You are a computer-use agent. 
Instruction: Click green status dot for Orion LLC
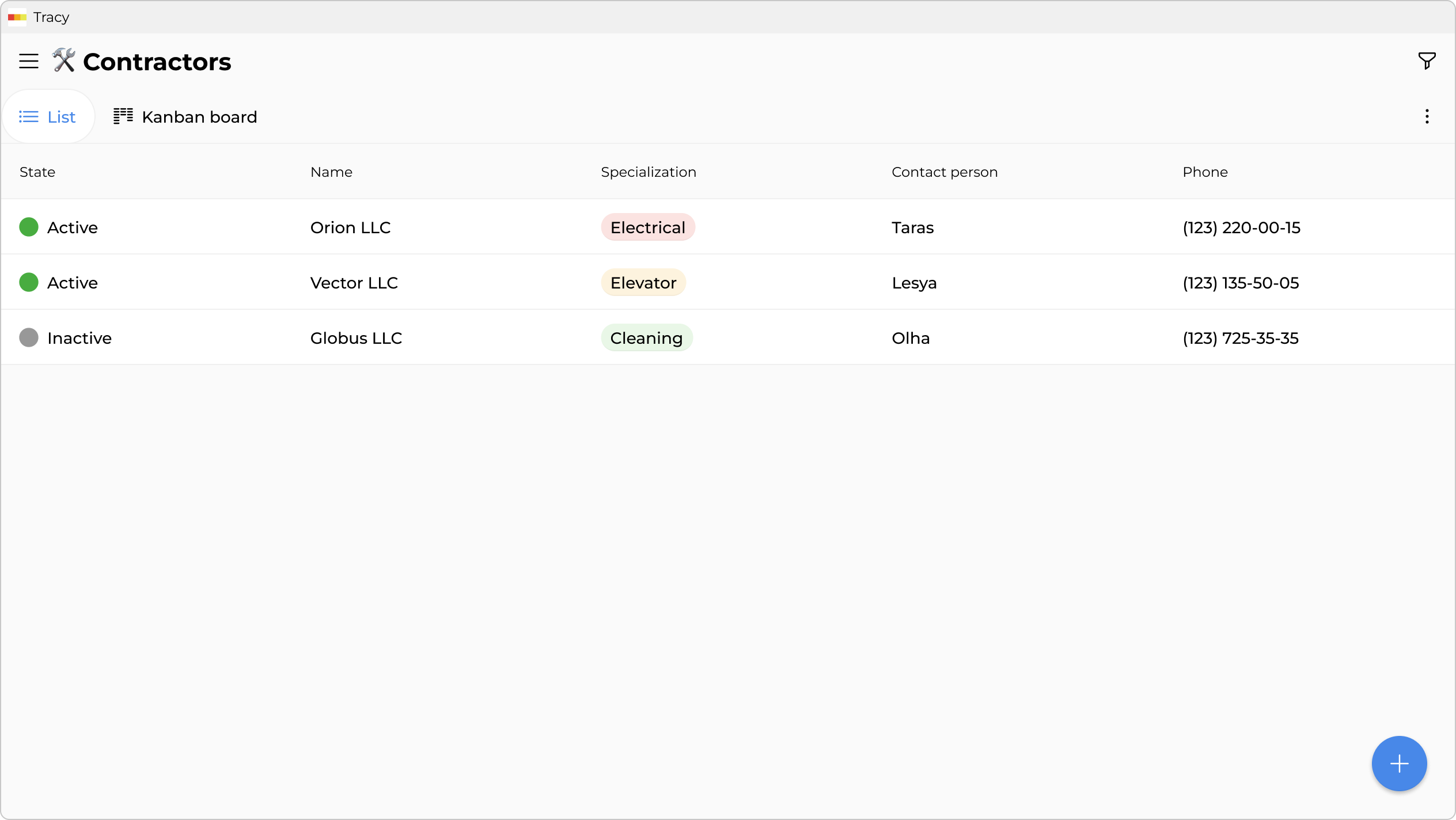[29, 227]
